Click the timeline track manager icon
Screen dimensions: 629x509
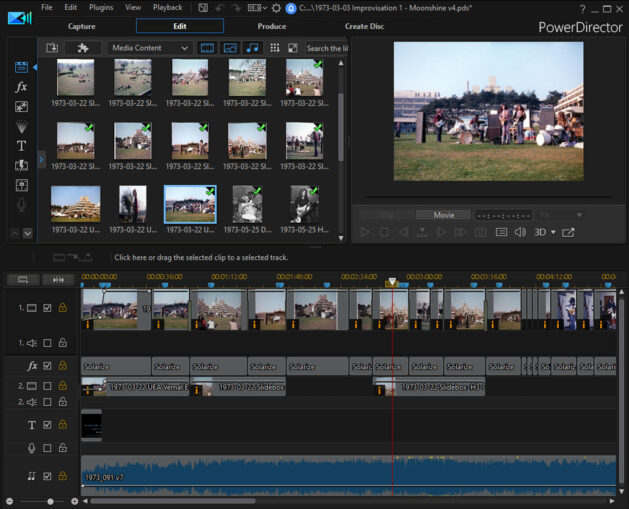[23, 280]
